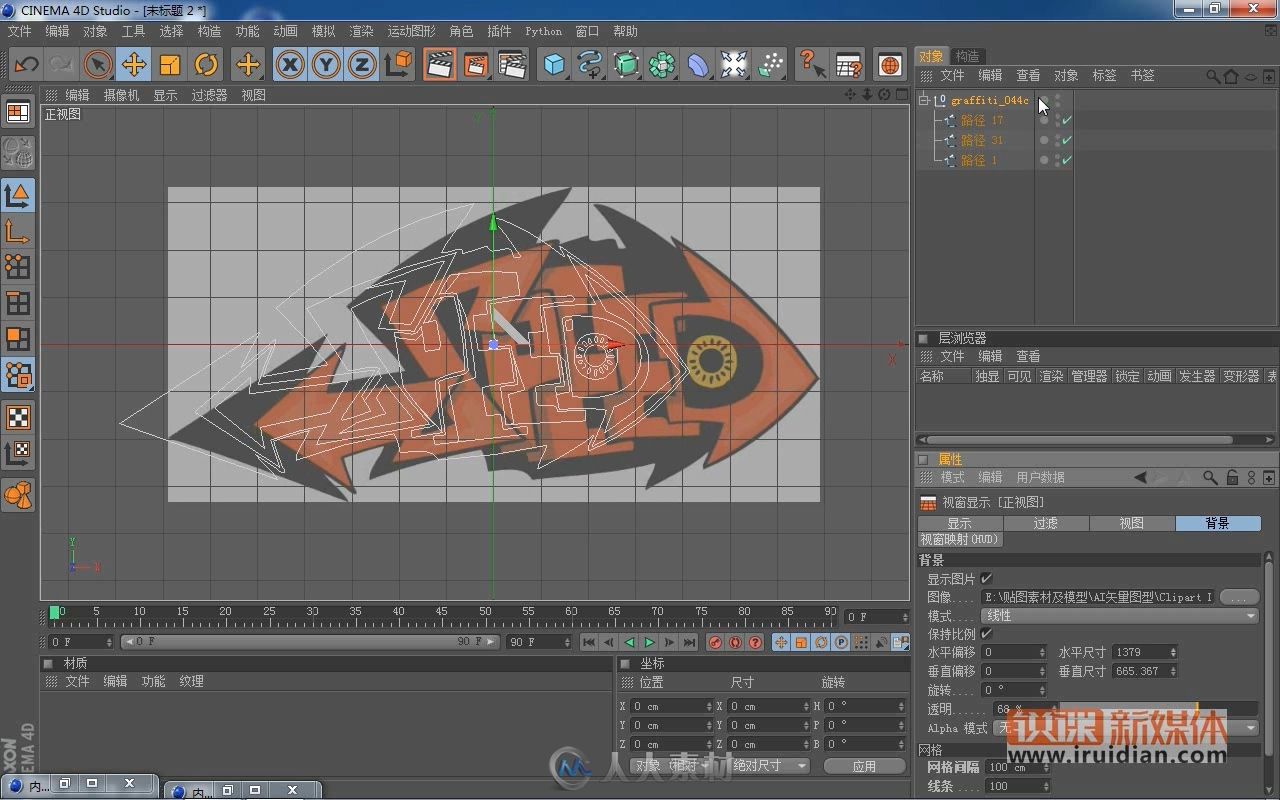1280x800 pixels.
Task: Click the green NURBS generator icon
Action: coord(626,65)
